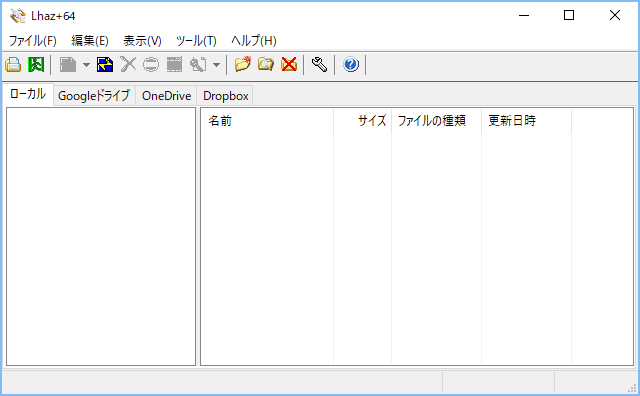Click the resize grip in status bar corner
The width and height of the screenshot is (640, 396).
[x=632, y=387]
